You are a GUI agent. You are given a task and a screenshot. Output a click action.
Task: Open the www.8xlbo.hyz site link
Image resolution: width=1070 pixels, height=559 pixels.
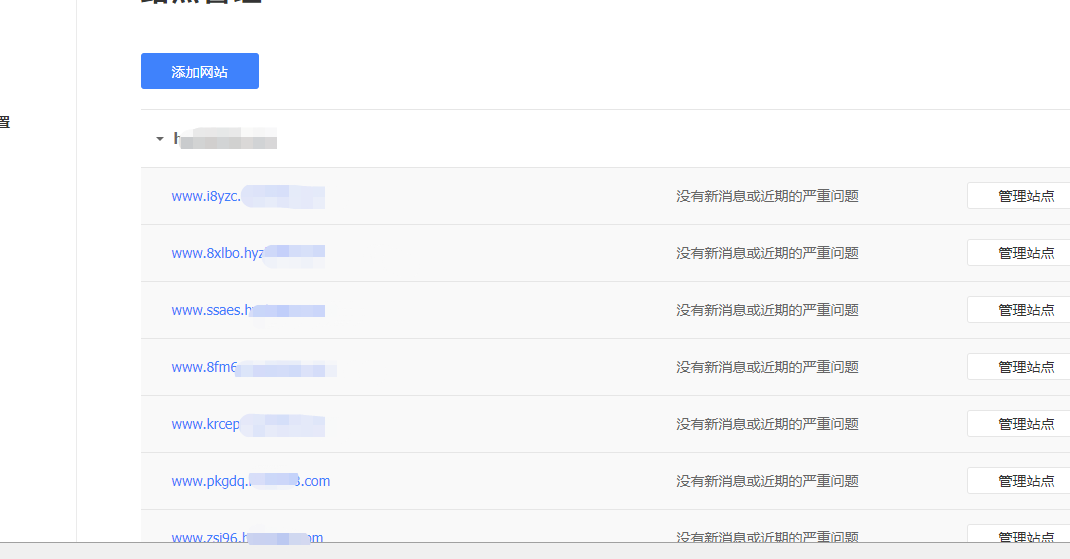(x=247, y=253)
